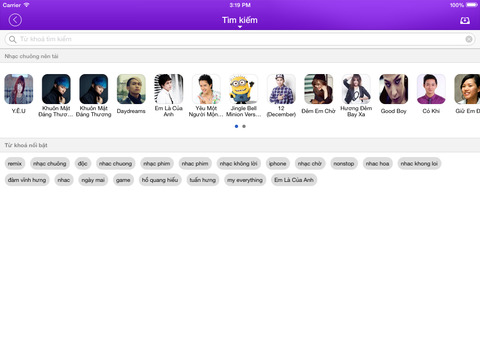Image resolution: width=480 pixels, height=360 pixels.
Task: Tap the Wi-Fi icon in status bar
Action: click(26, 5)
